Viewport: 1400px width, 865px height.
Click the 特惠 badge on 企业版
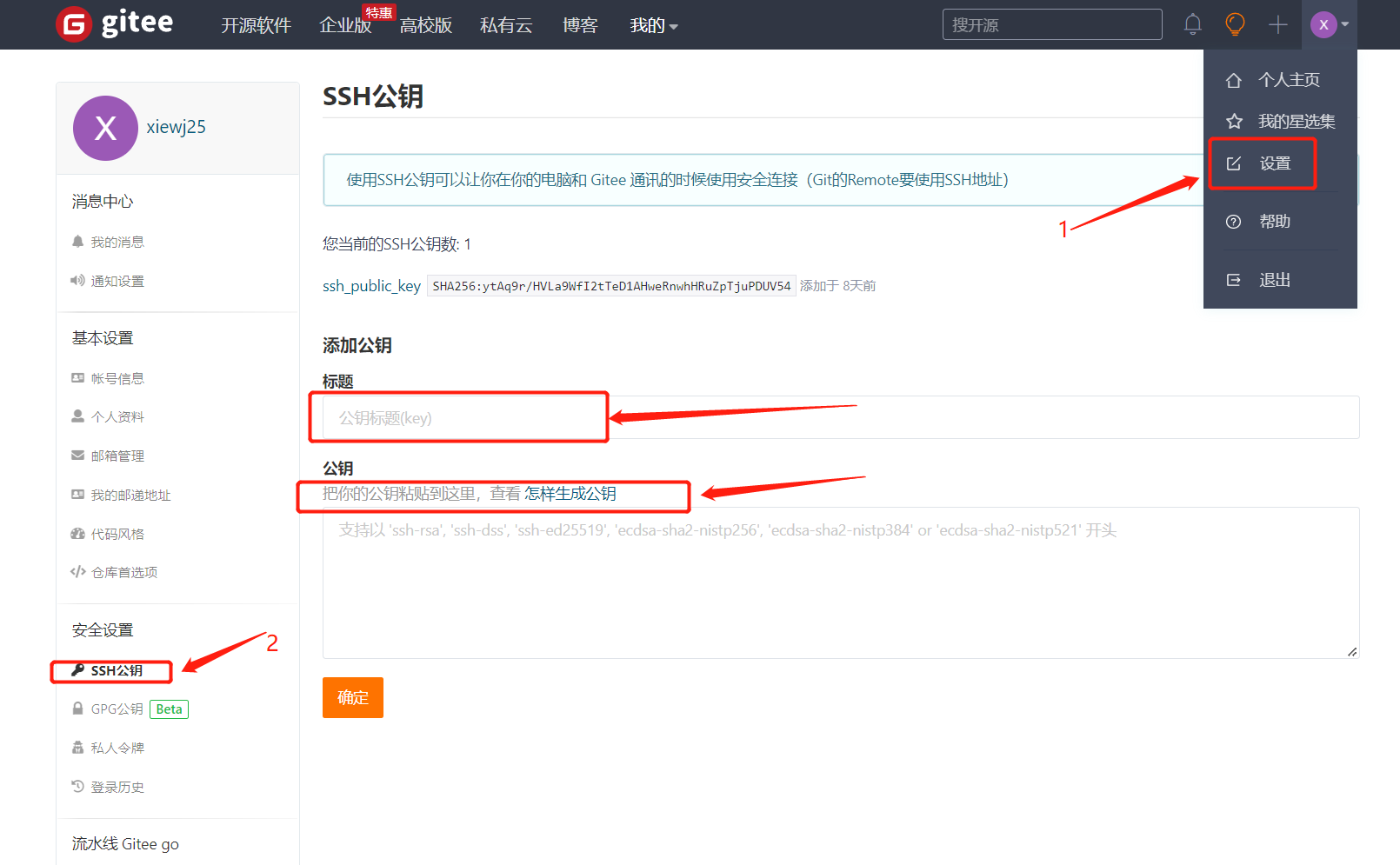coord(379,12)
